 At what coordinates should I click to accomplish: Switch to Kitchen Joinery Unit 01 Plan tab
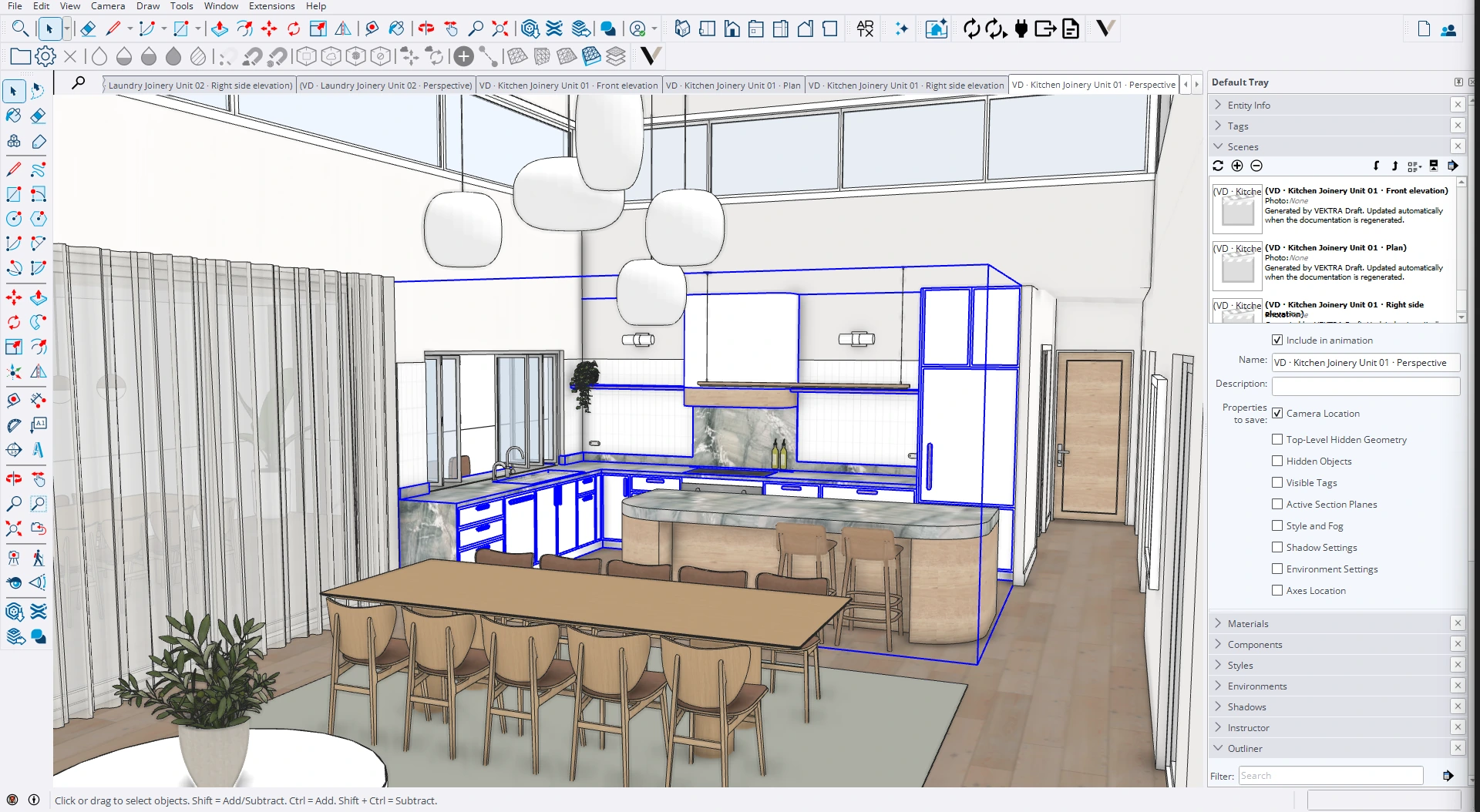point(733,86)
